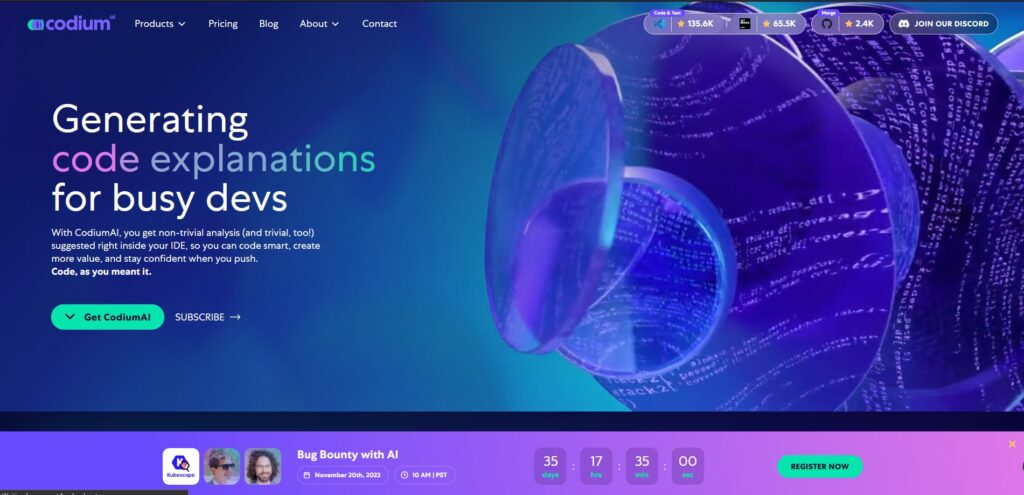Image resolution: width=1024 pixels, height=495 pixels.
Task: Open the Blog page
Action: [268, 24]
